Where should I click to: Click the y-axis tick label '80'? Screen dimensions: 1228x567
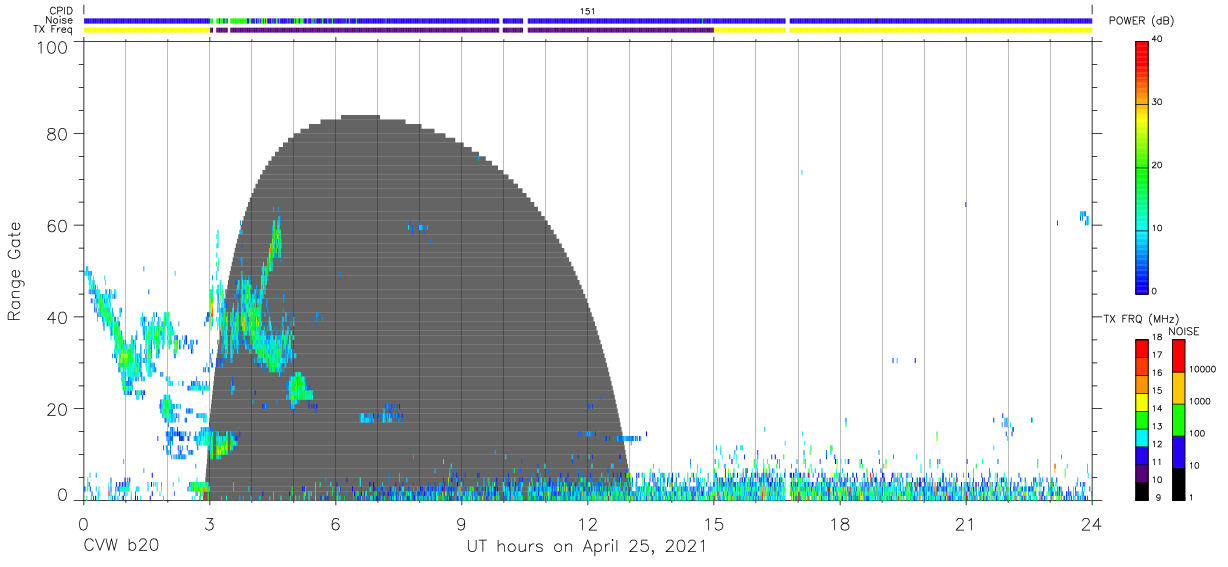(59, 134)
